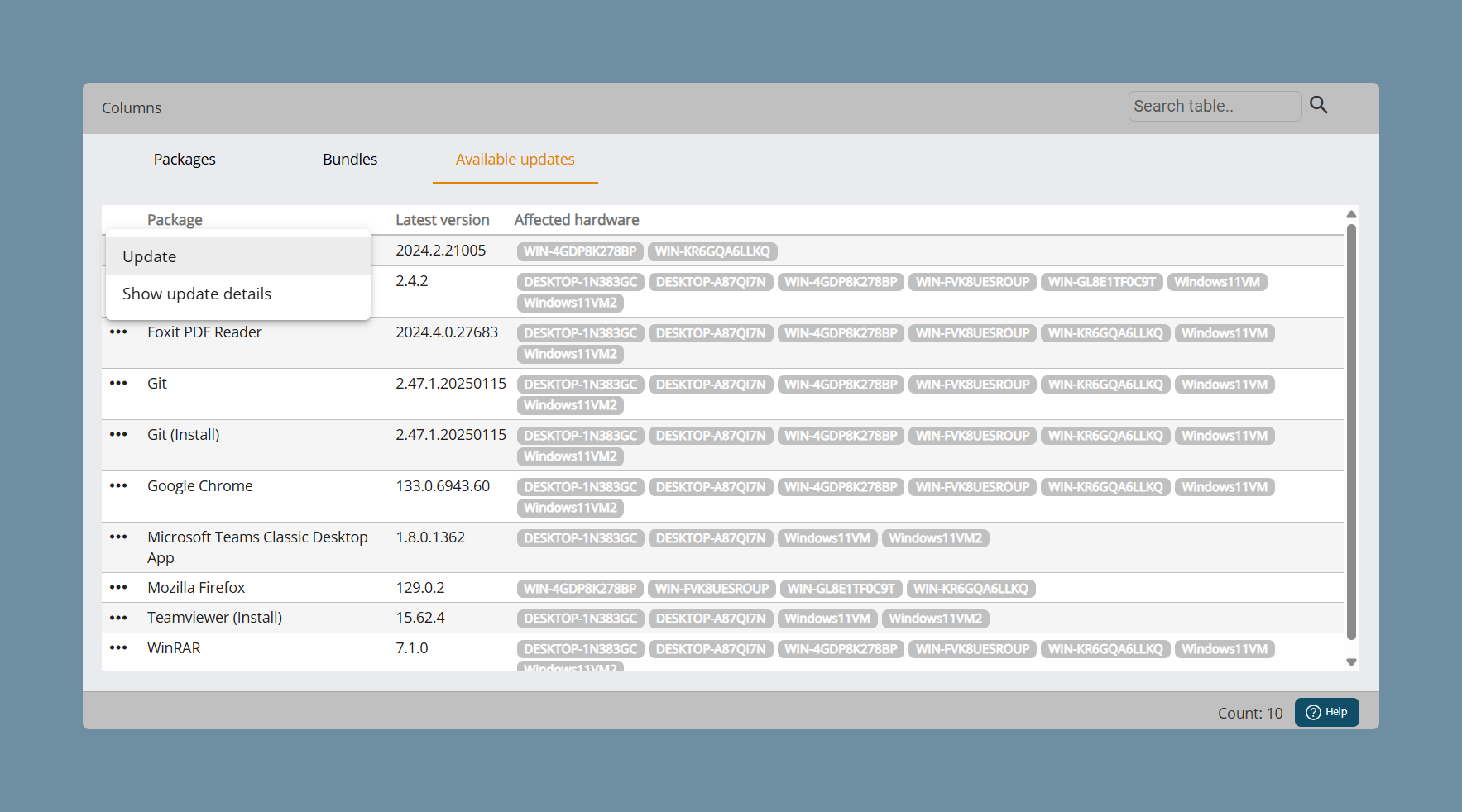This screenshot has height=812, width=1462.
Task: Click version 15.62.4 cell
Action: point(420,618)
